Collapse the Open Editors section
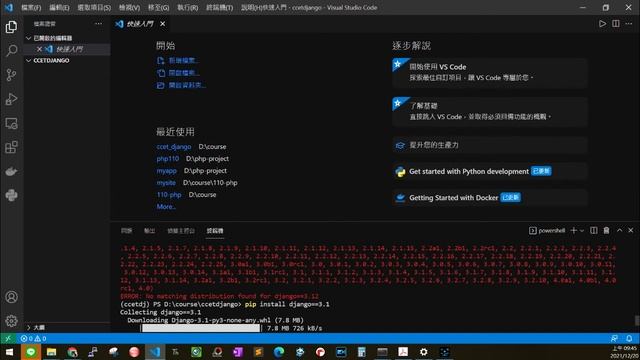The height and width of the screenshot is (360, 640). [x=29, y=38]
